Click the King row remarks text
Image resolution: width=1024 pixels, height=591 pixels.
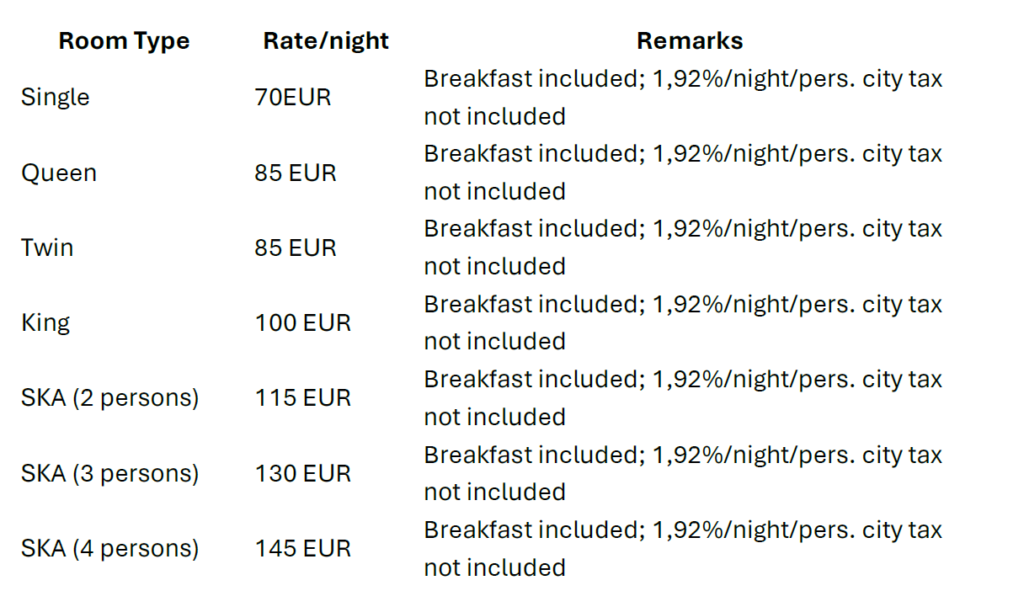[x=682, y=323]
